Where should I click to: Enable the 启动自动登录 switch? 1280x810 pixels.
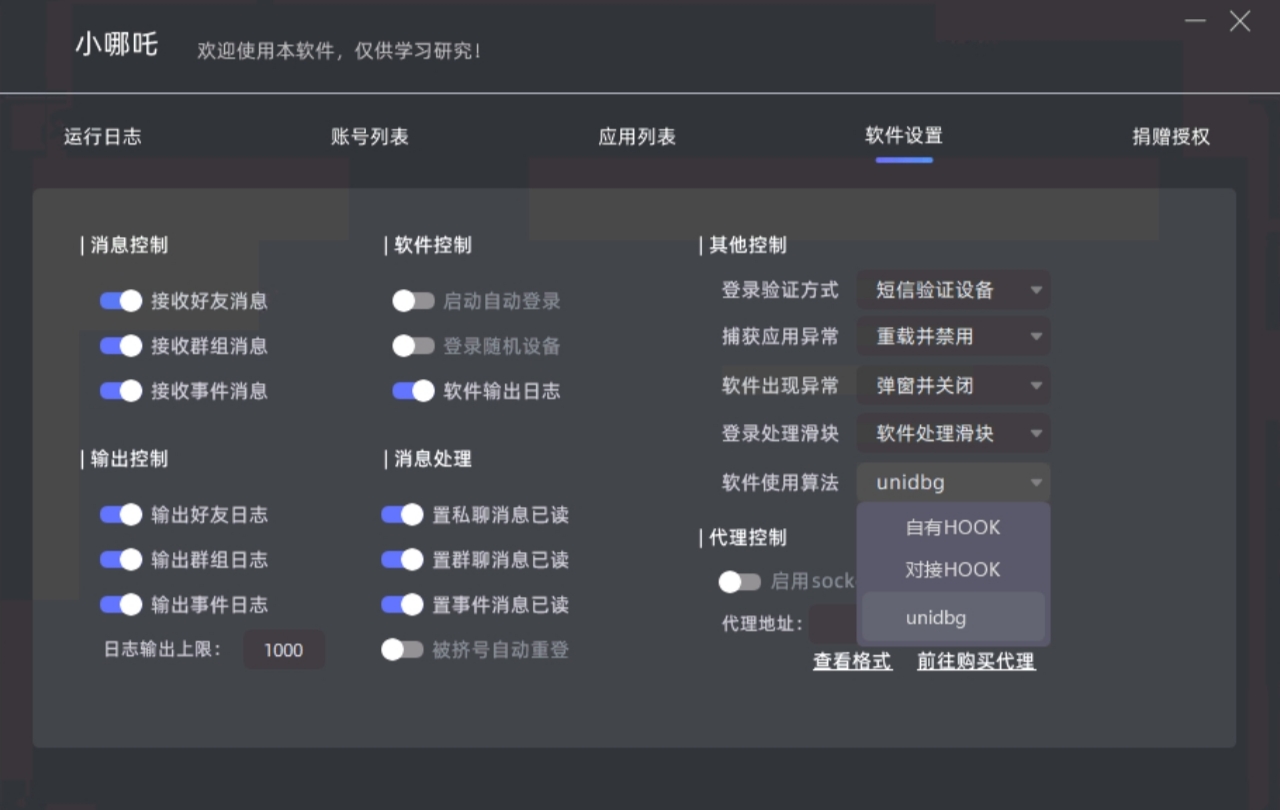[x=413, y=301]
